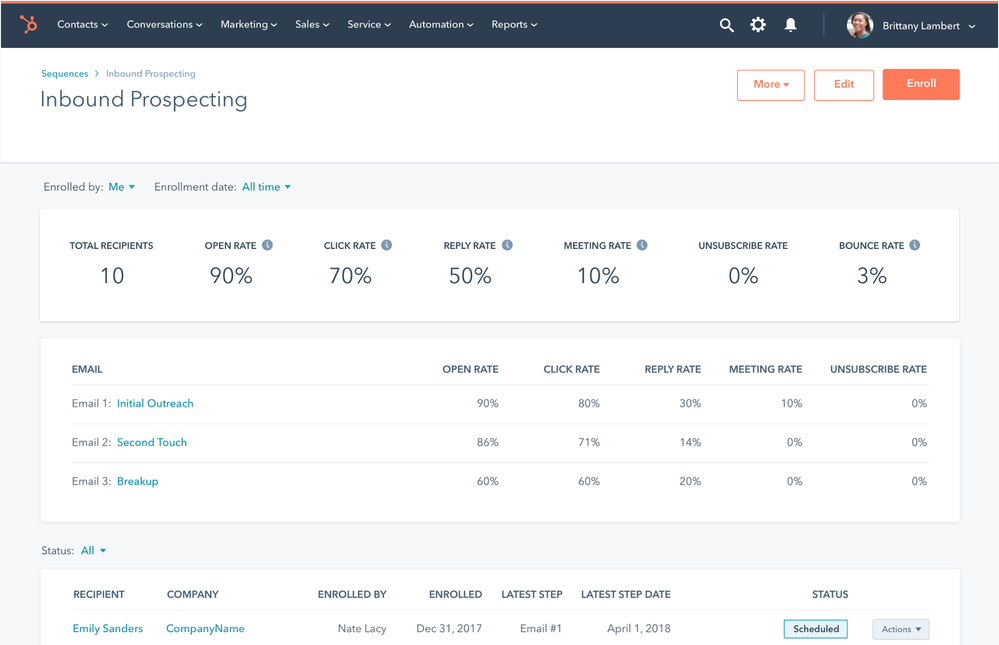
Task: Click info icon next to Reply Rate
Action: point(507,245)
